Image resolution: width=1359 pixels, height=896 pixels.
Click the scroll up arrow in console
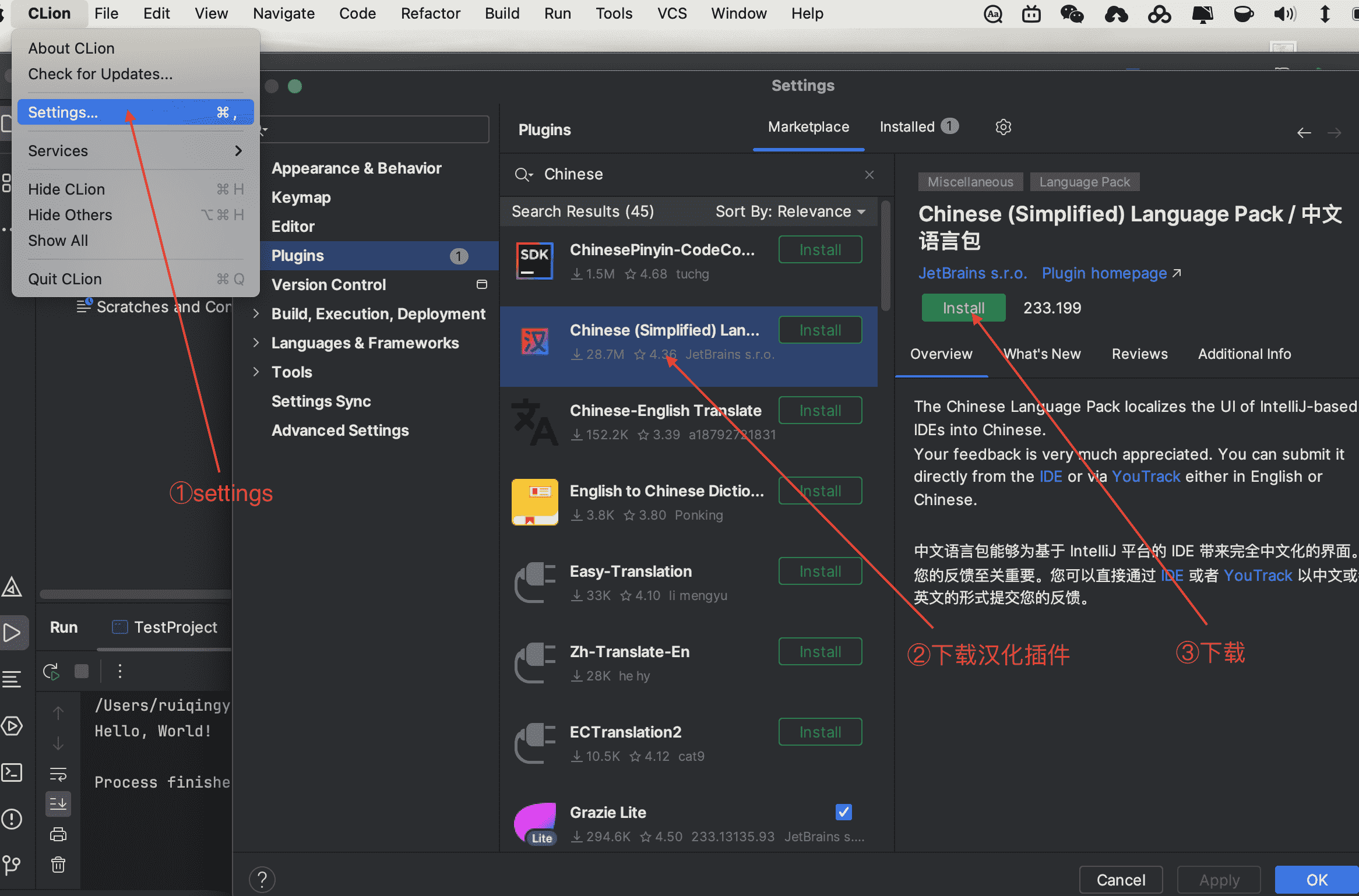(x=58, y=712)
